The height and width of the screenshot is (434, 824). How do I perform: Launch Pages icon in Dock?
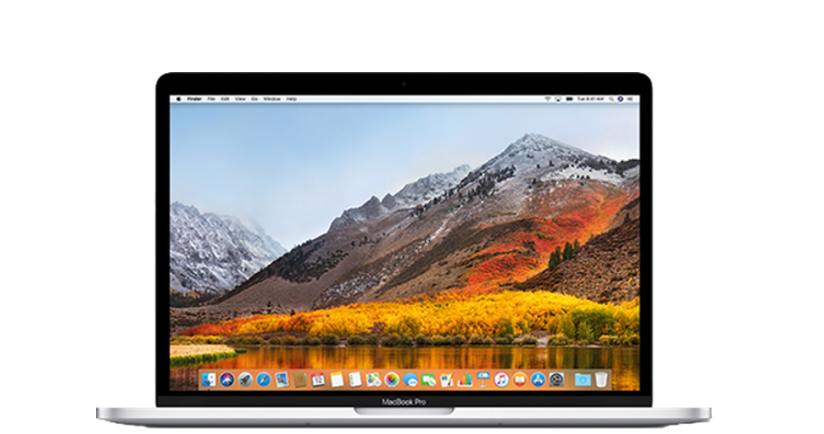click(447, 379)
